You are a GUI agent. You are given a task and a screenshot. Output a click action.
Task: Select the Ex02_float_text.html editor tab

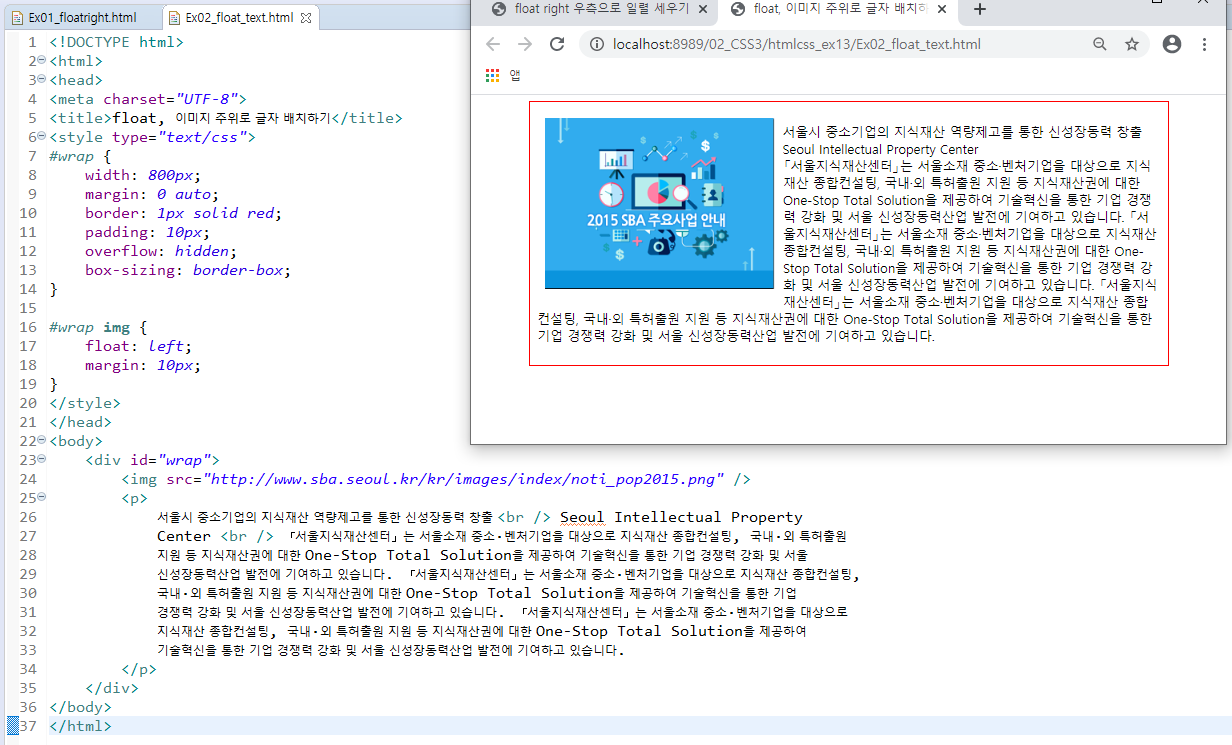click(x=238, y=18)
